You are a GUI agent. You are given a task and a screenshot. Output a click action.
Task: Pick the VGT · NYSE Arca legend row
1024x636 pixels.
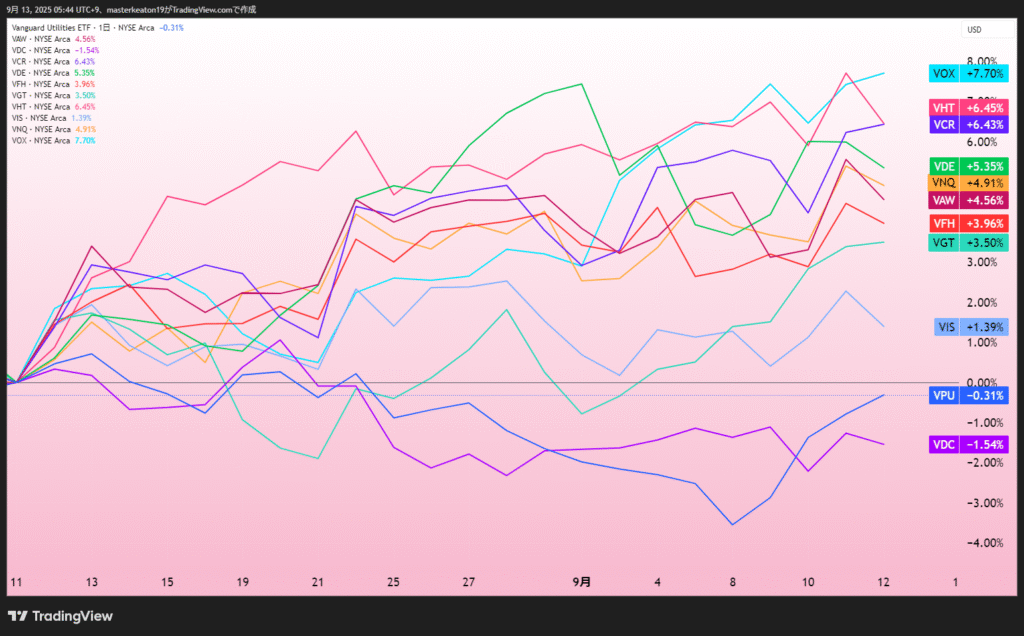pyautogui.click(x=54, y=95)
